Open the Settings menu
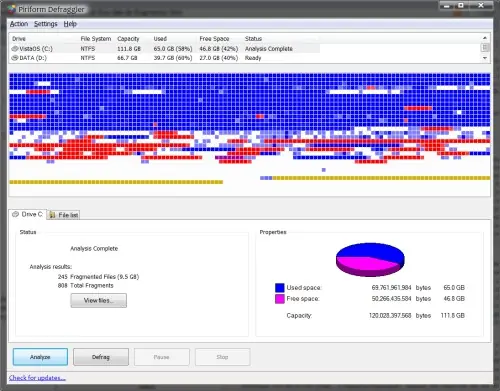 46,24
